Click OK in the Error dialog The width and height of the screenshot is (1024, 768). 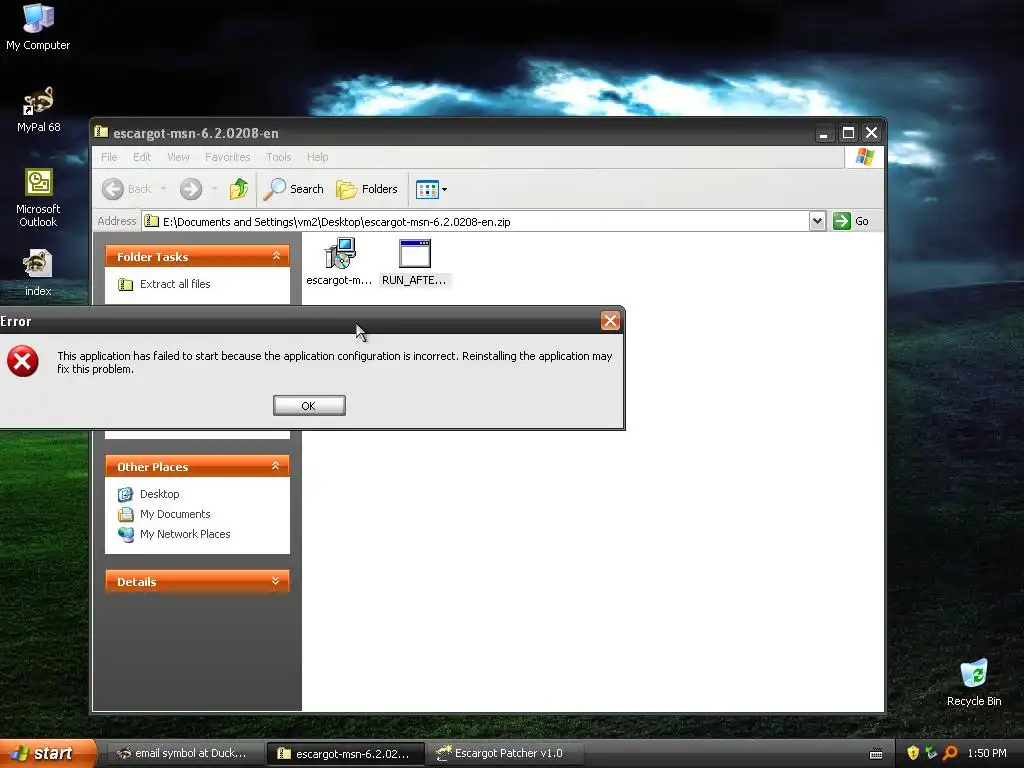pos(309,406)
